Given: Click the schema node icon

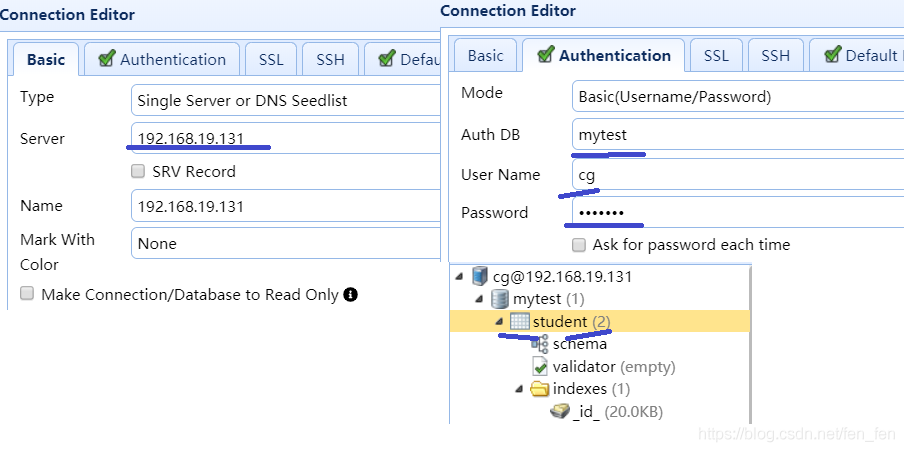Looking at the screenshot, I should click(540, 344).
